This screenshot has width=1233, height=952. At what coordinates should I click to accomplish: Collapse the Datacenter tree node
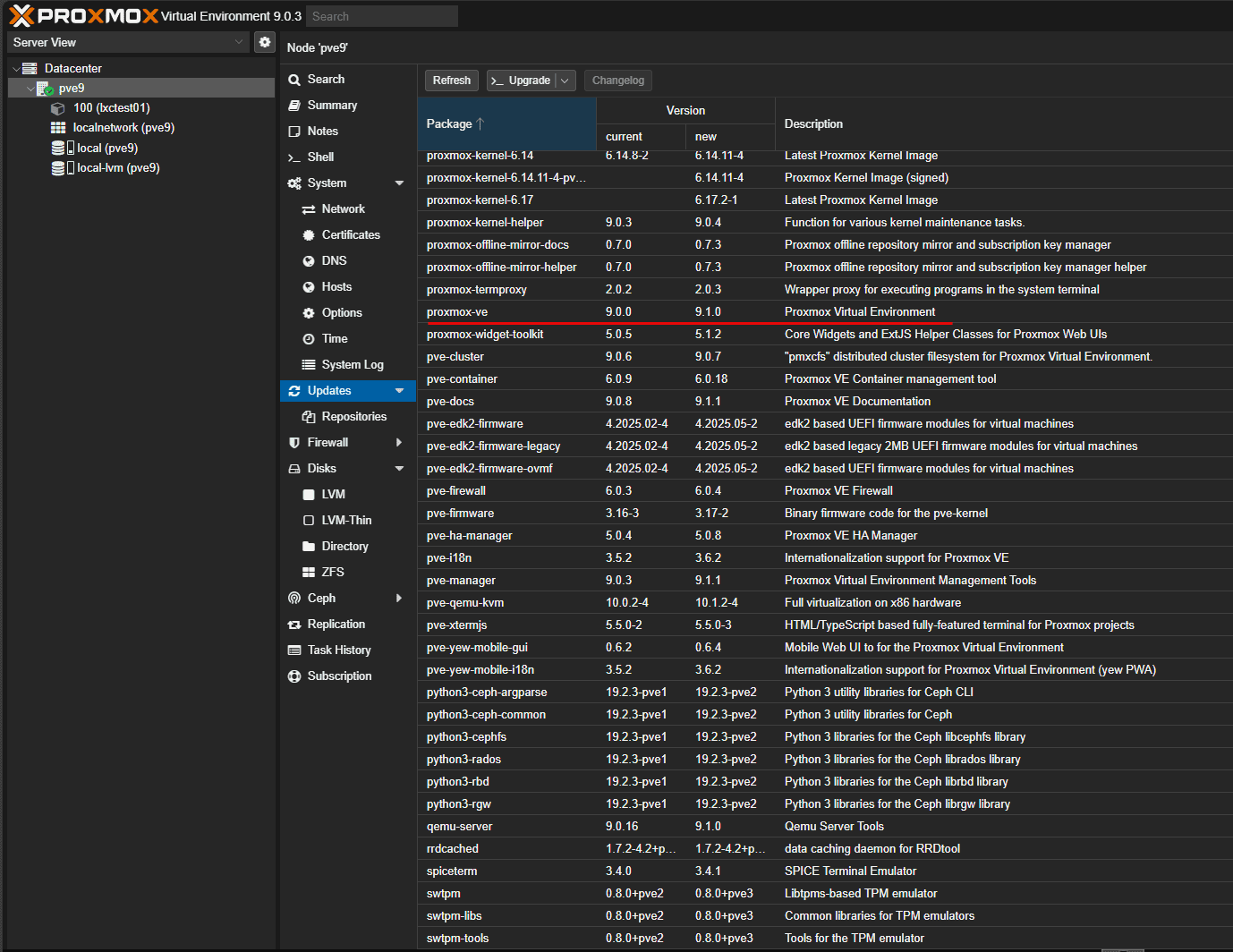15,67
